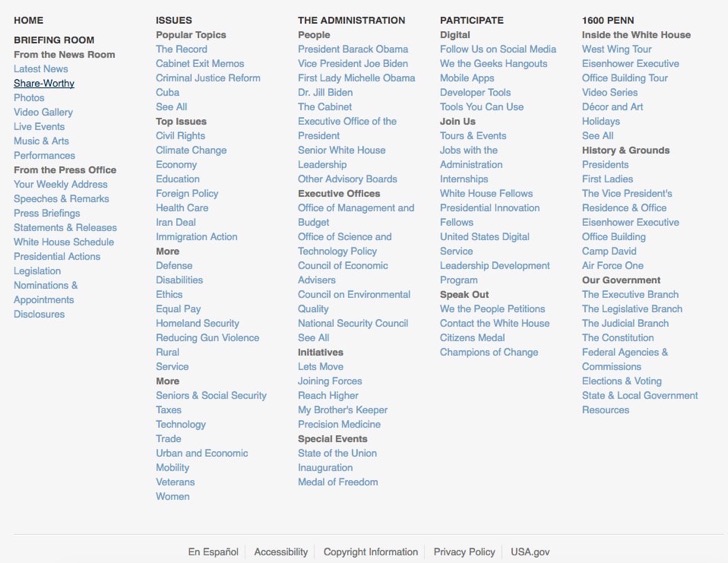
Task: Open the Privacy Policy footer link
Action: pyautogui.click(x=464, y=552)
